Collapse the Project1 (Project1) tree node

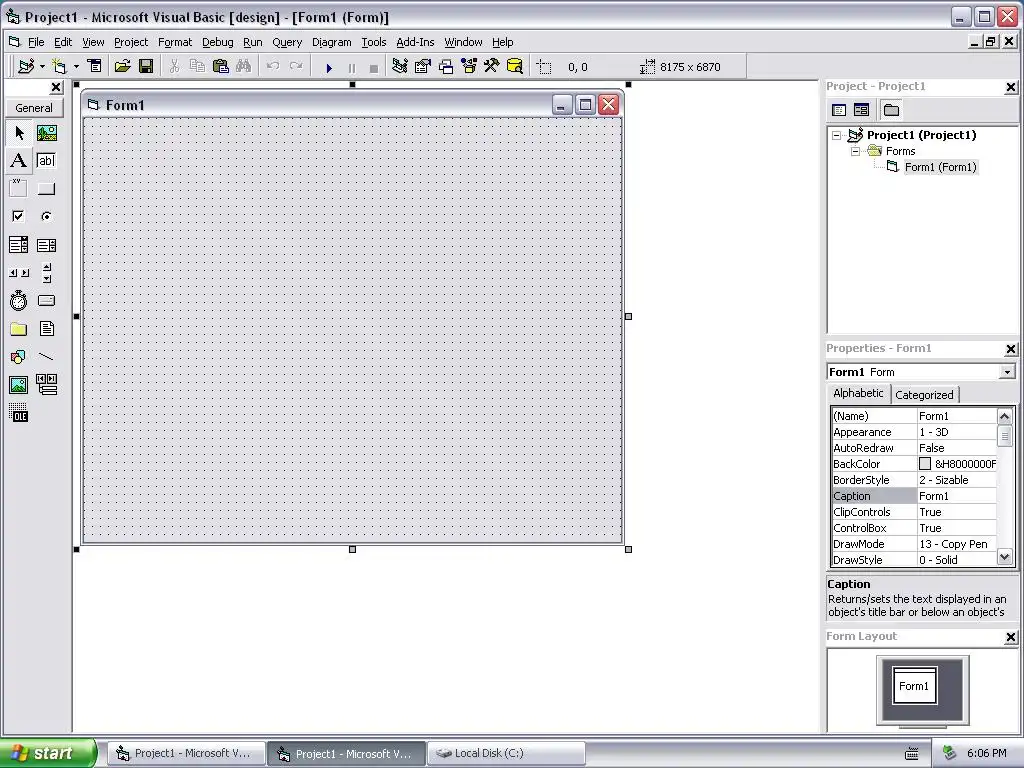click(837, 135)
